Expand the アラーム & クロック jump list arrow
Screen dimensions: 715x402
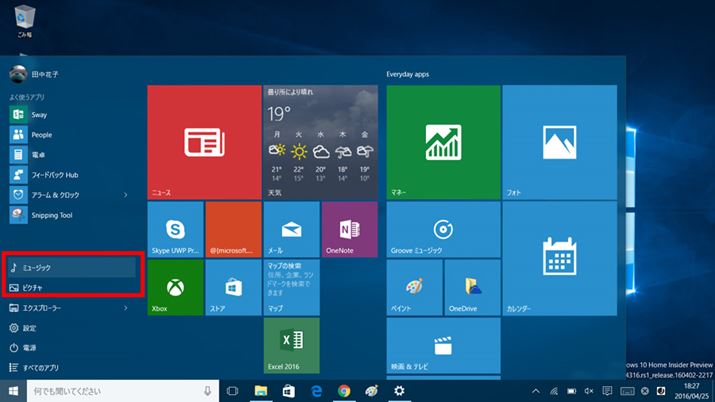click(x=125, y=194)
